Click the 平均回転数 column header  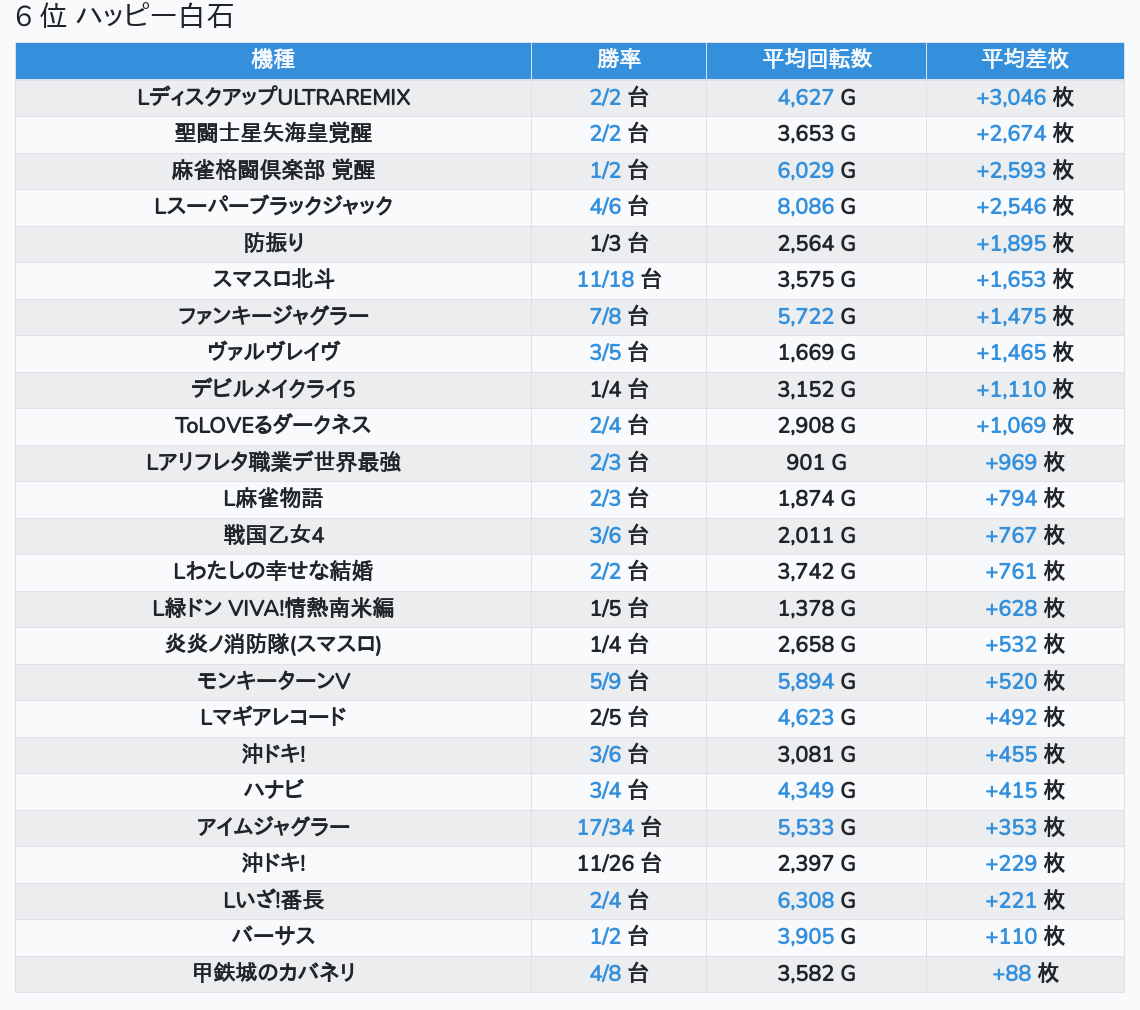pyautogui.click(x=816, y=60)
